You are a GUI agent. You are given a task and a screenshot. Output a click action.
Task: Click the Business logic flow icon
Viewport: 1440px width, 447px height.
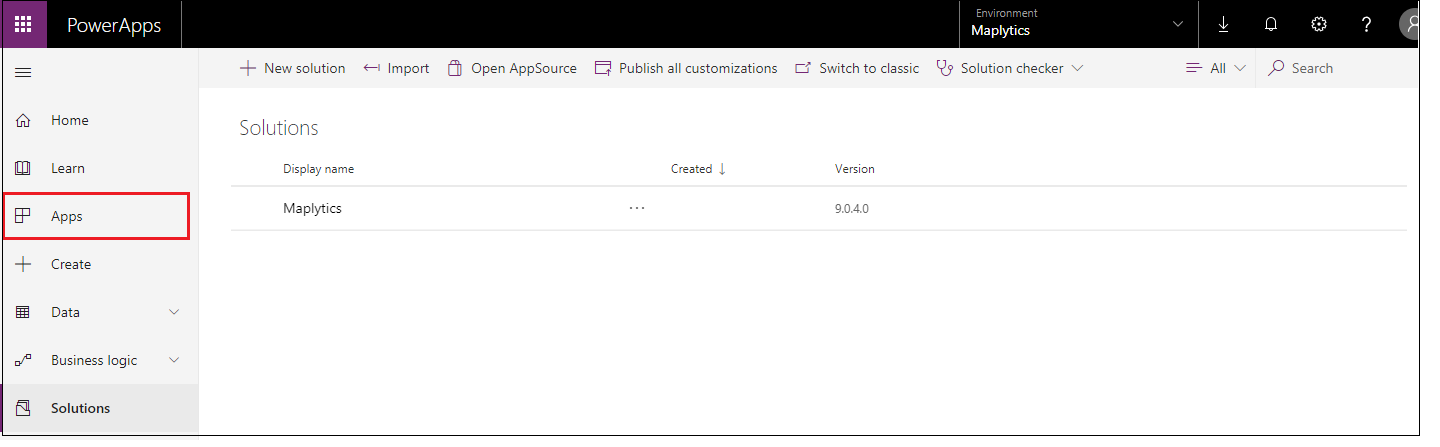pyautogui.click(x=23, y=360)
